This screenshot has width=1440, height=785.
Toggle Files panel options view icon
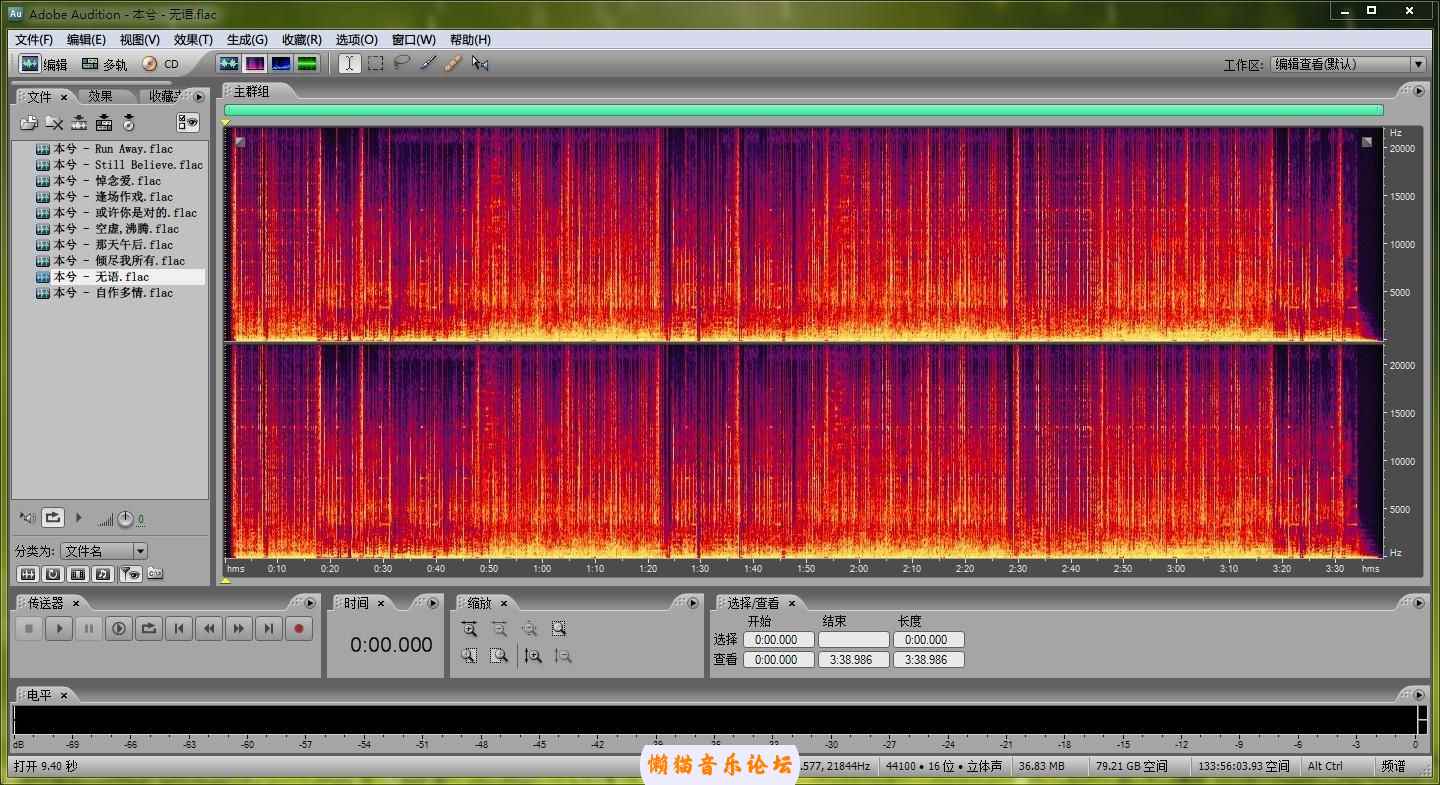coord(188,123)
